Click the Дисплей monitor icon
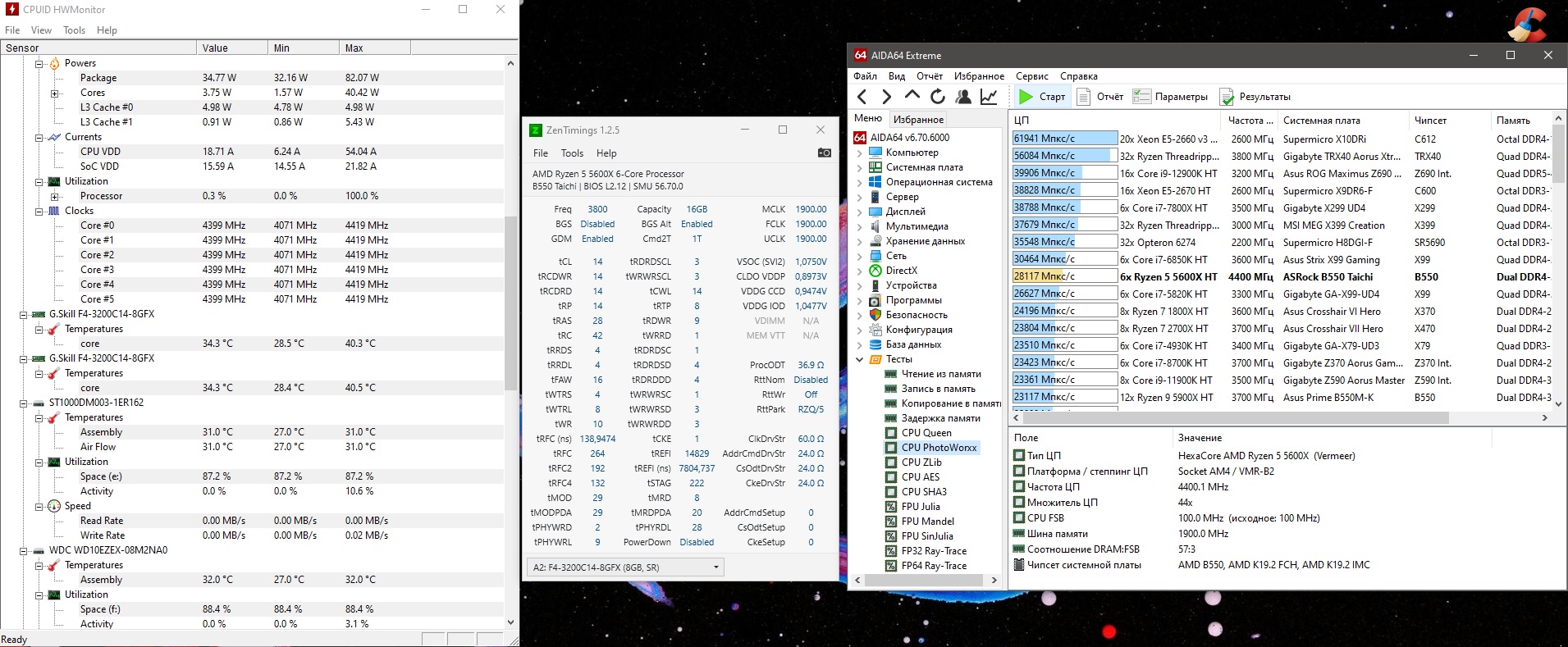 pos(875,212)
